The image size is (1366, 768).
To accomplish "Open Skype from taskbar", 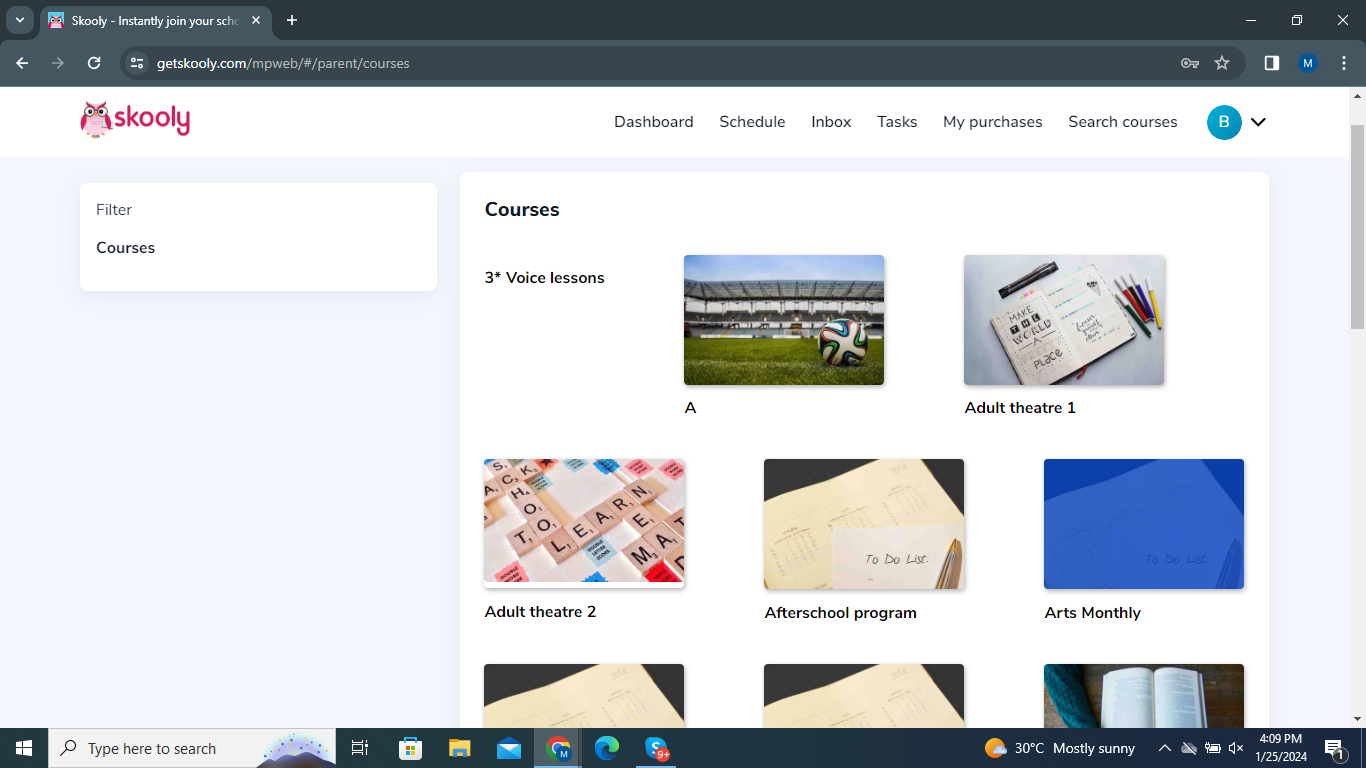I will coord(657,748).
